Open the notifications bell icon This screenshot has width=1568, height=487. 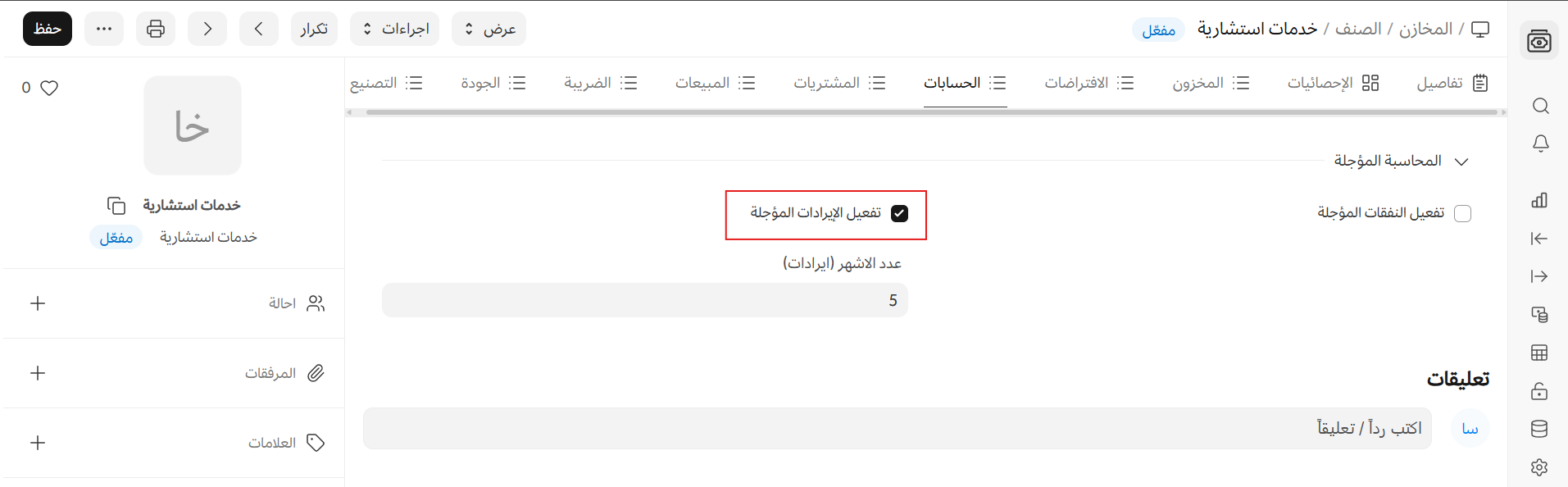[1540, 143]
